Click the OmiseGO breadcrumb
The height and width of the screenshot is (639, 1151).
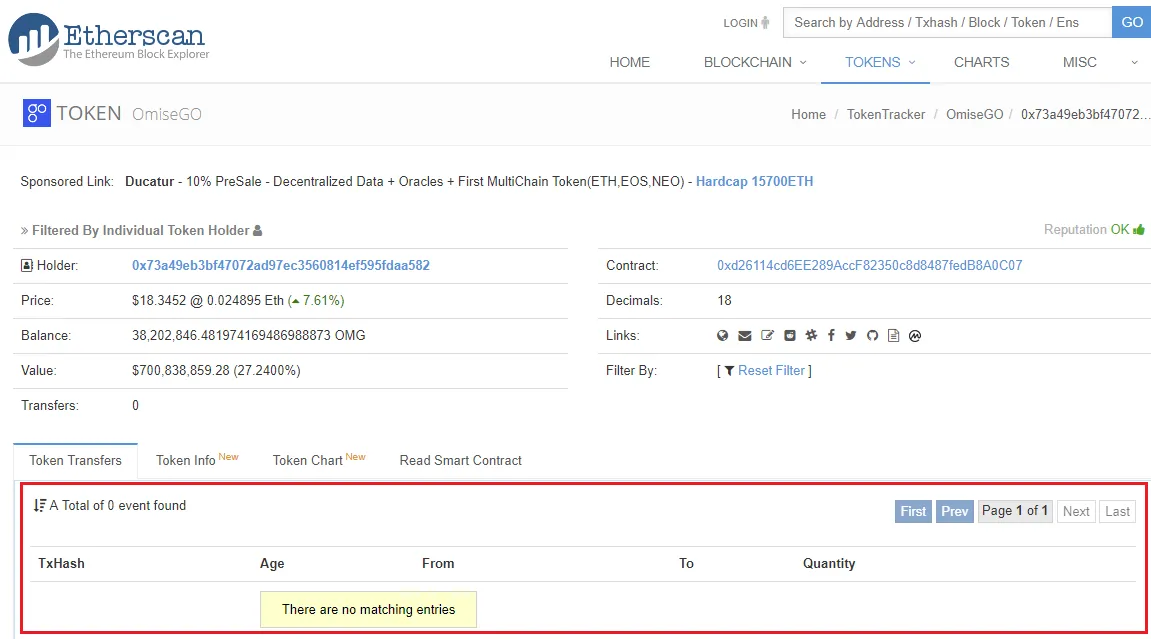[974, 114]
